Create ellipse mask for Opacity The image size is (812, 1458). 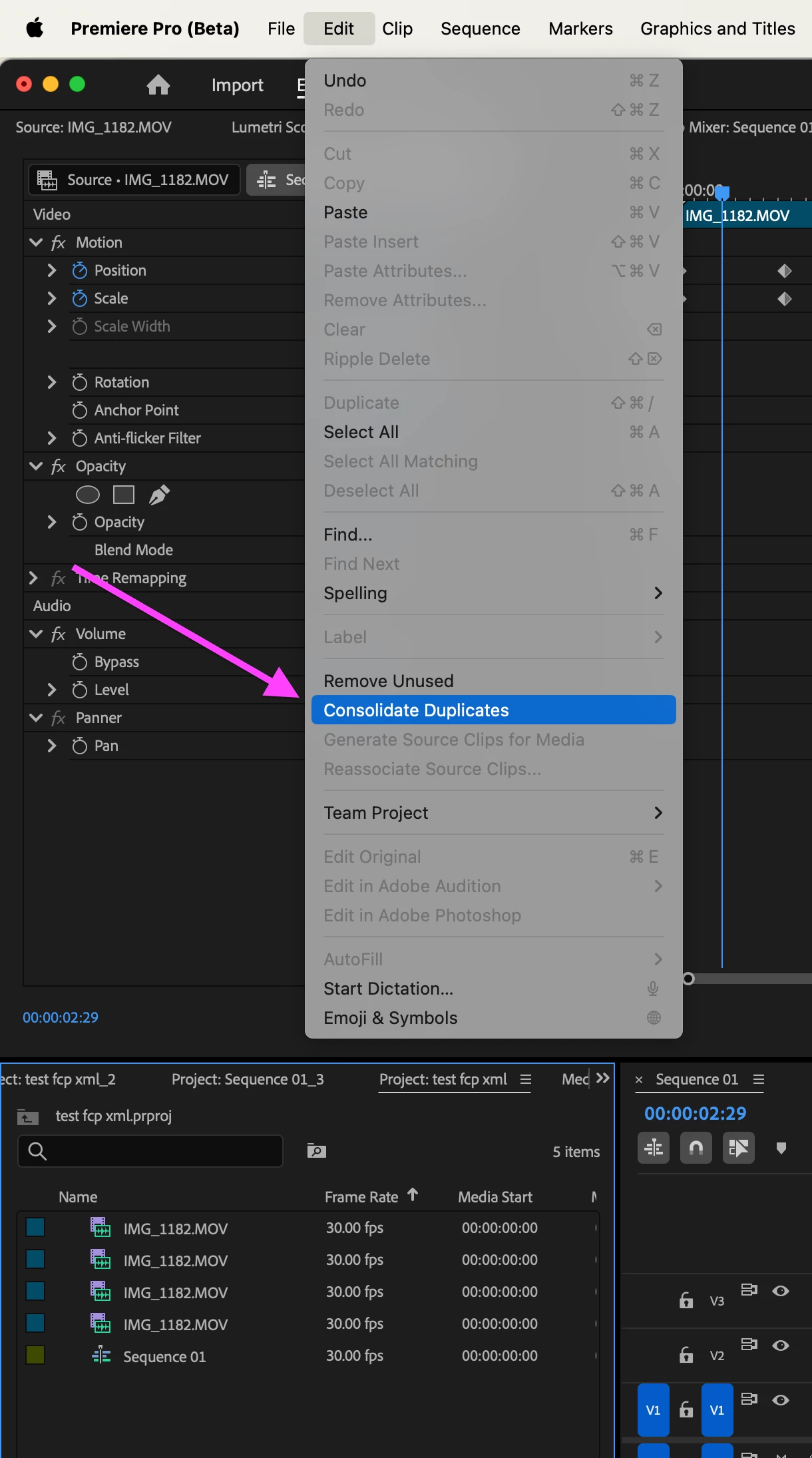pos(88,495)
